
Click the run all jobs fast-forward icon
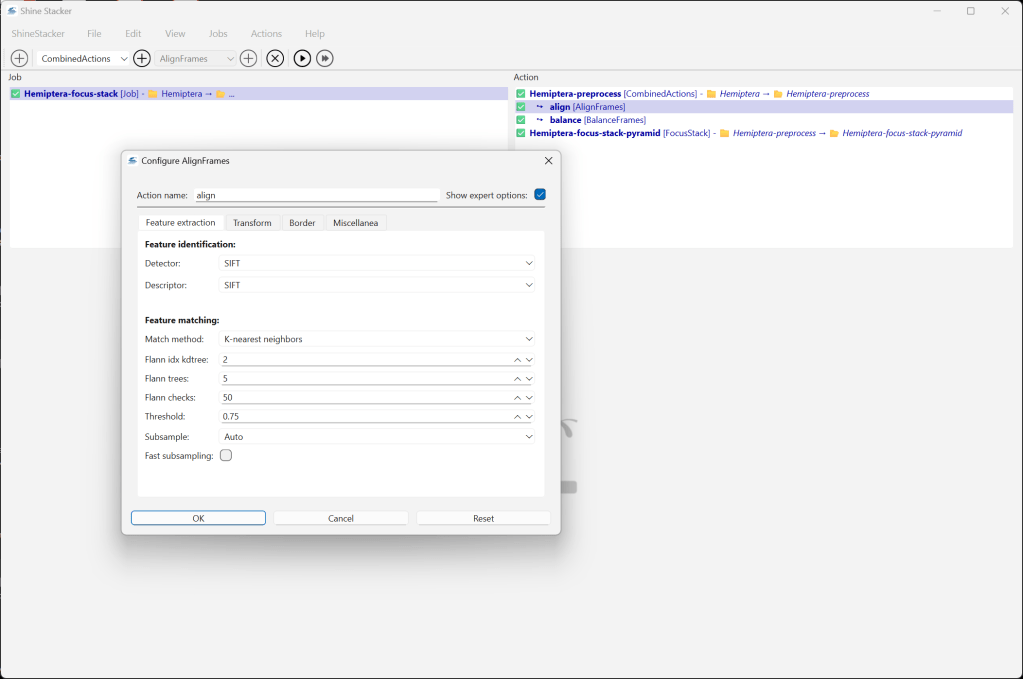tap(325, 59)
